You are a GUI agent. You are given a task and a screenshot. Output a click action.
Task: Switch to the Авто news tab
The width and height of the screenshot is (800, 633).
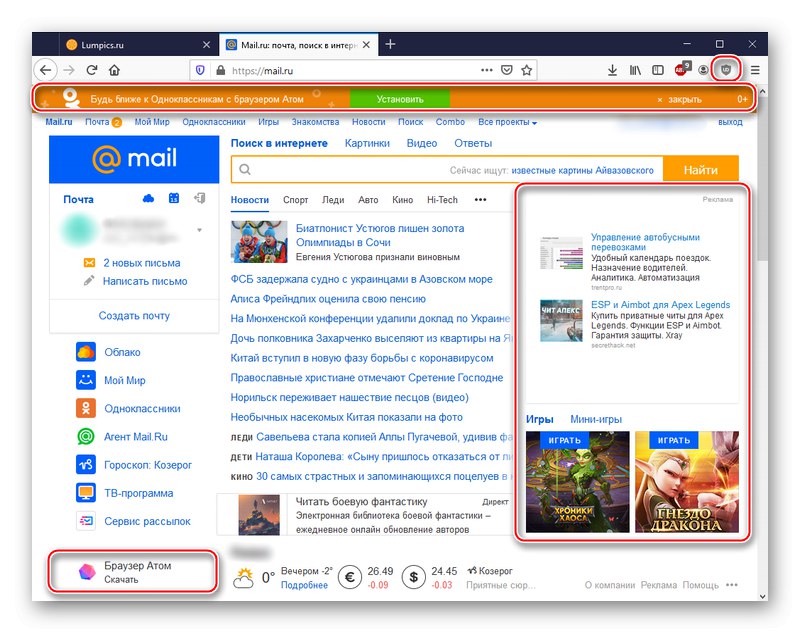tap(368, 200)
